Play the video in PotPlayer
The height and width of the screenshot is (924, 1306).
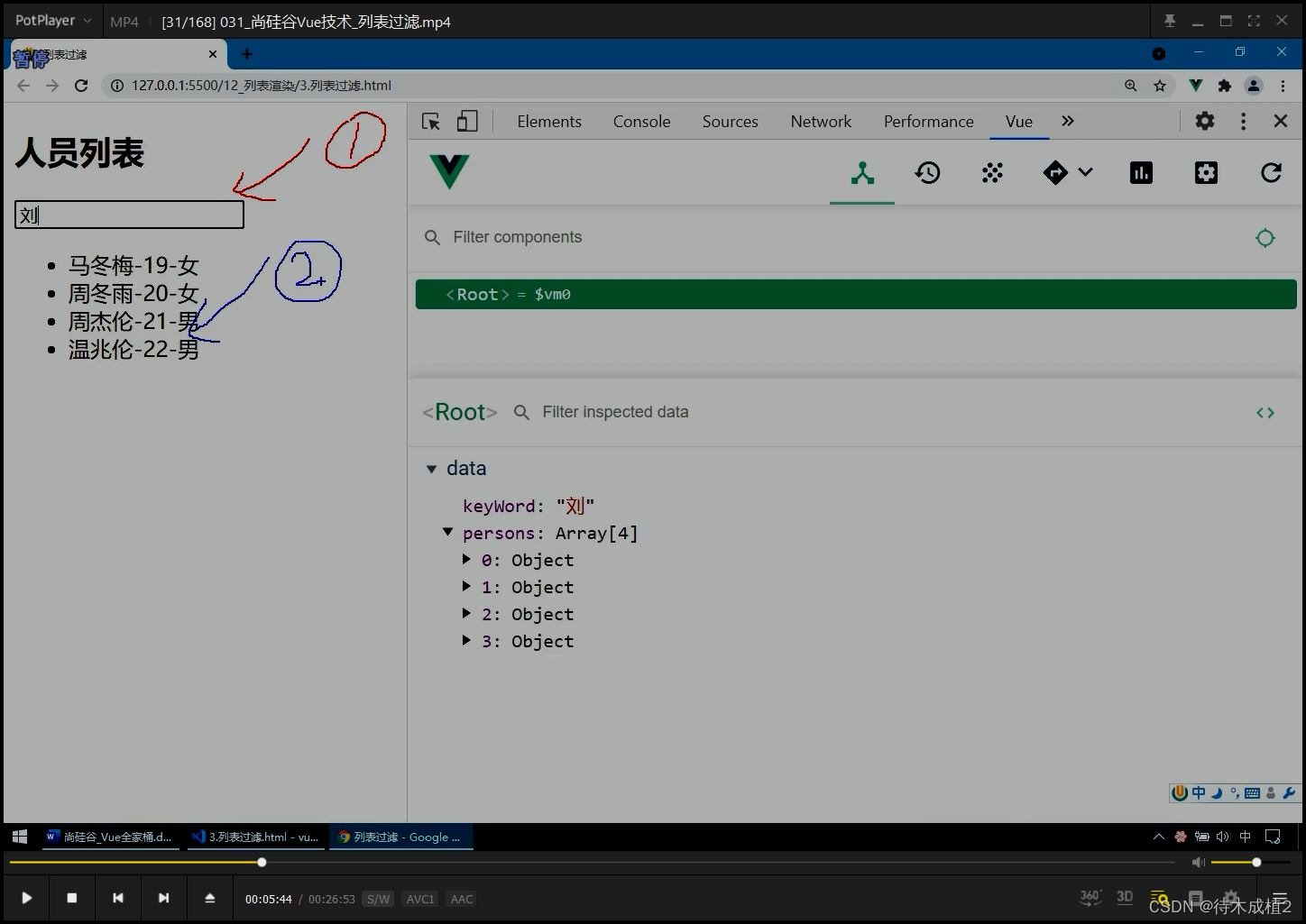[26, 898]
